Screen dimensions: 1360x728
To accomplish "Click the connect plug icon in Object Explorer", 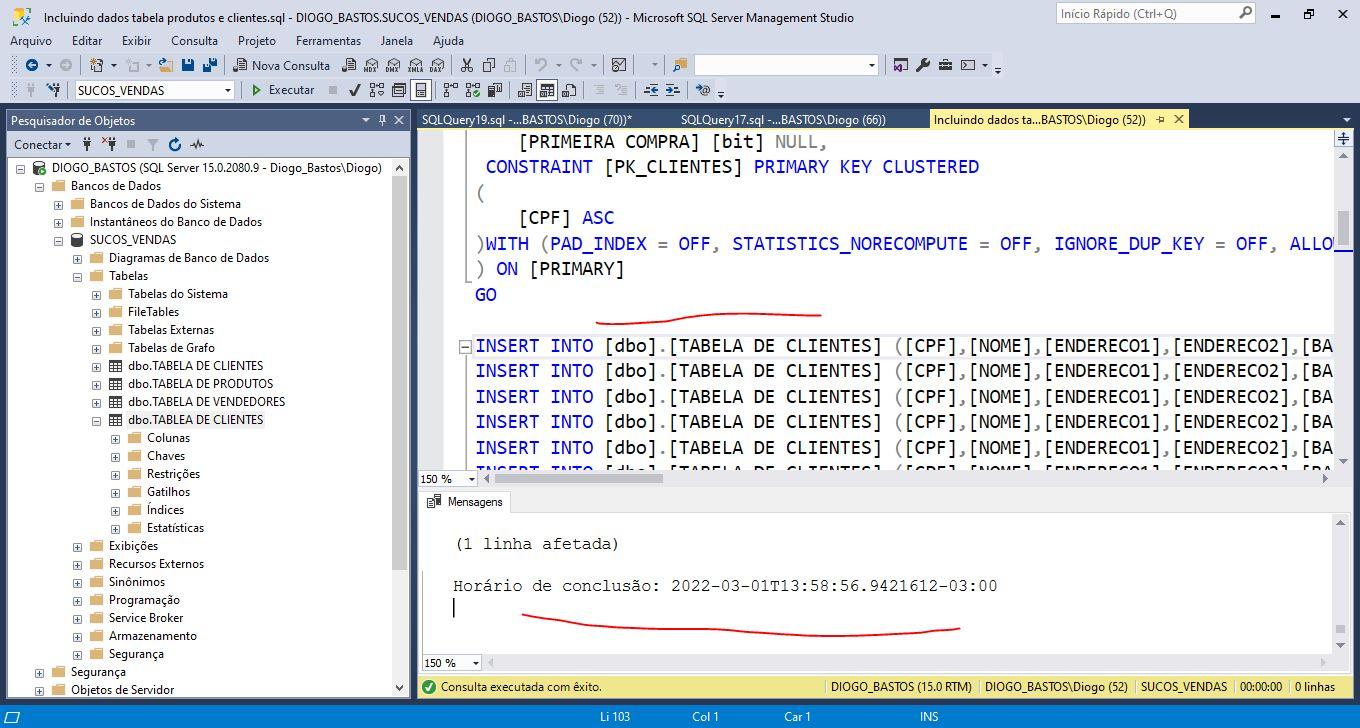I will pos(87,144).
